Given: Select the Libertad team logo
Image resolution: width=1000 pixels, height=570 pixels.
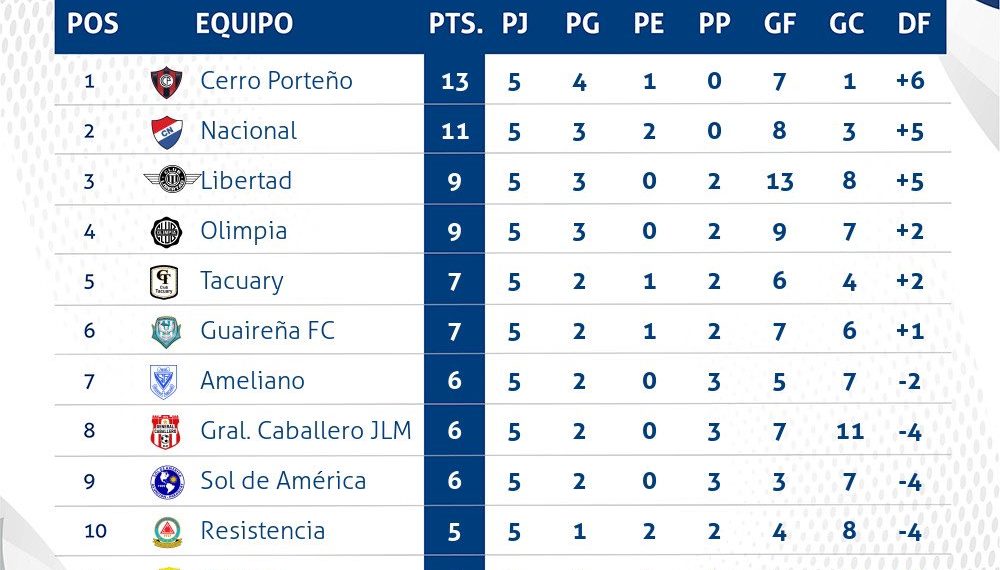Looking at the screenshot, I should point(165,181).
